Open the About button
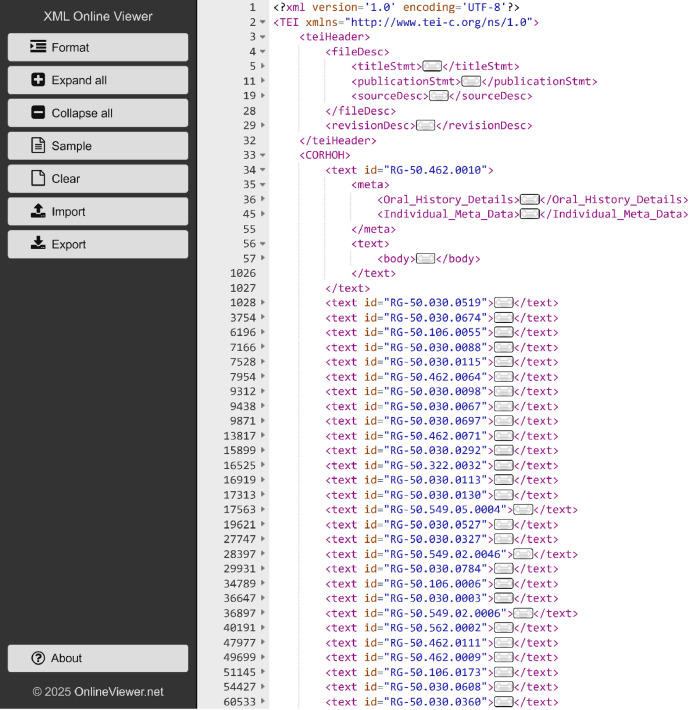 tap(98, 658)
